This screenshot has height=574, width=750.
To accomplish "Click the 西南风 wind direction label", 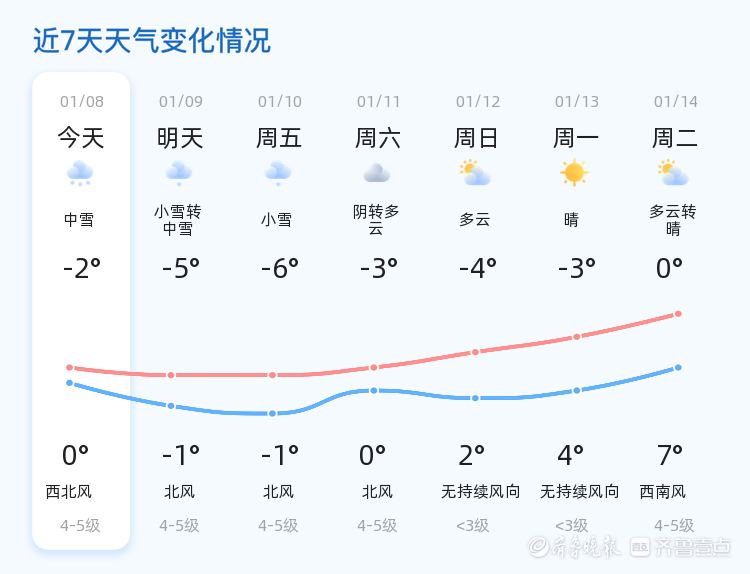I will click(662, 491).
